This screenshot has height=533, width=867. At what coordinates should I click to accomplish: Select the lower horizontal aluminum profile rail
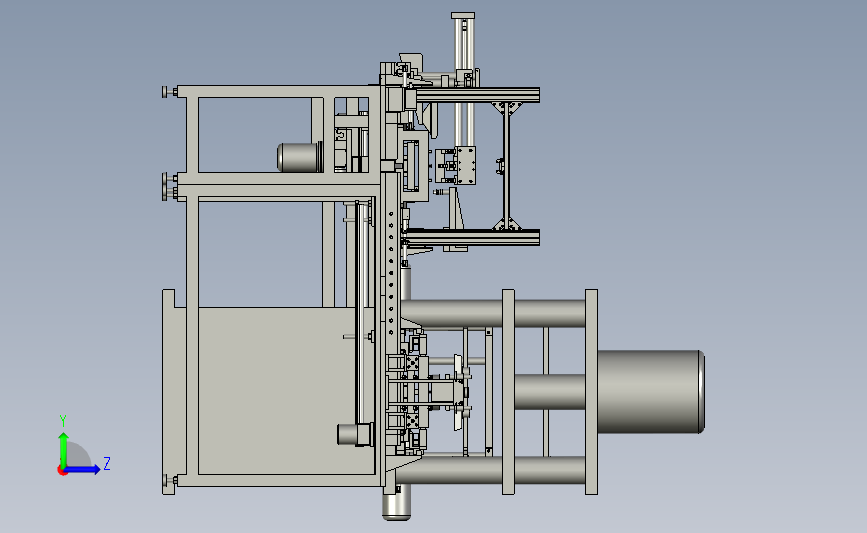(x=473, y=238)
